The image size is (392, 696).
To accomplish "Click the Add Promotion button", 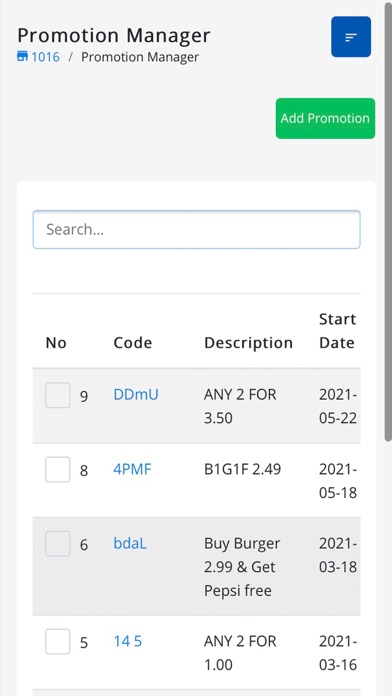I will (x=325, y=119).
